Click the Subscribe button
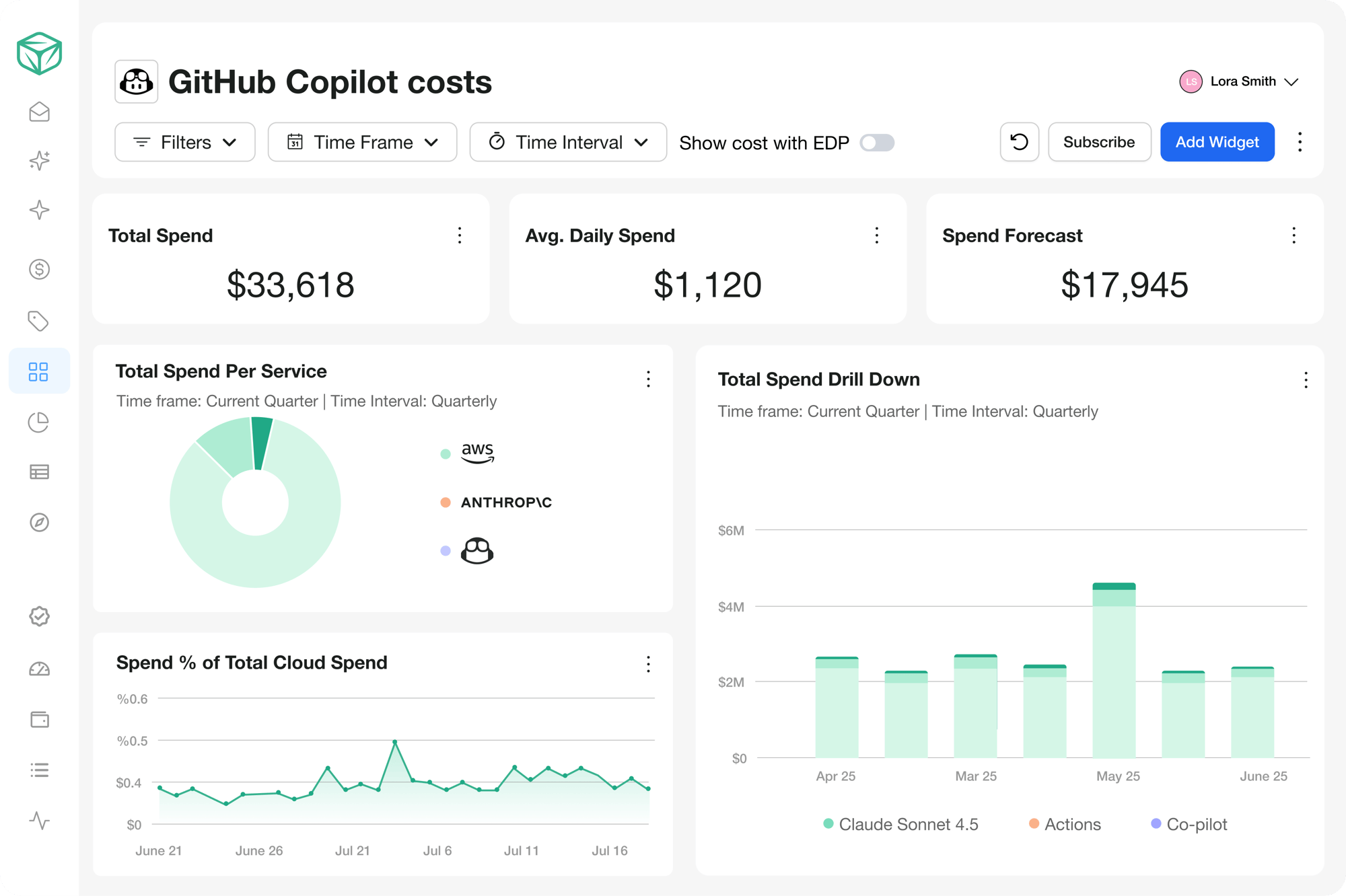Viewport: 1346px width, 896px height. click(1099, 142)
